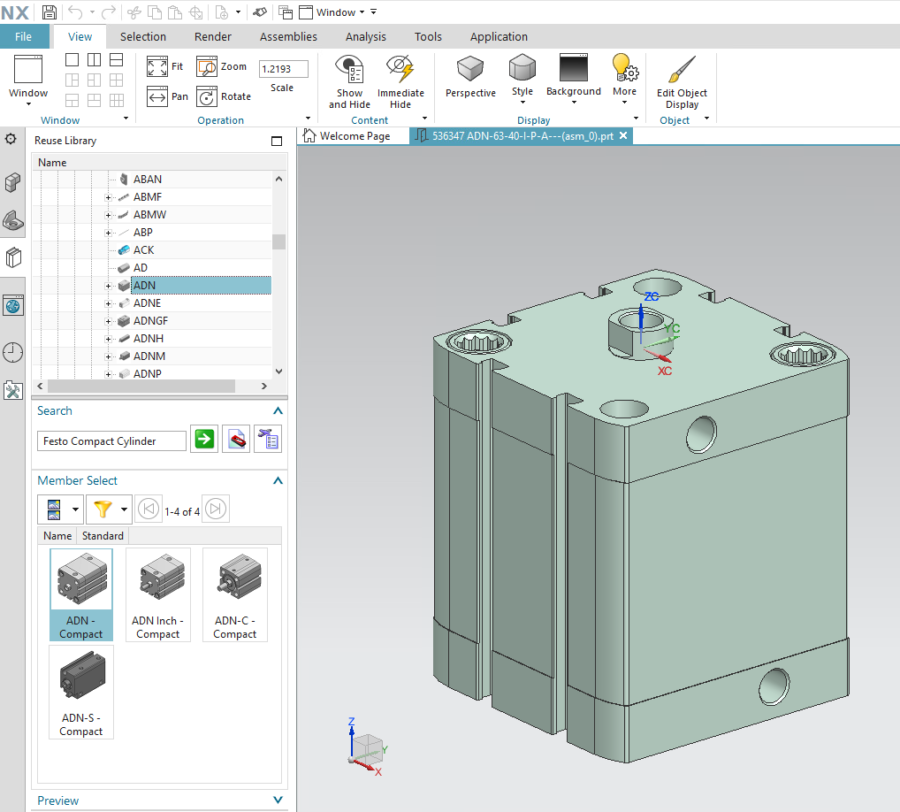Select the Fit view operation icon
The height and width of the screenshot is (812, 900).
155,66
